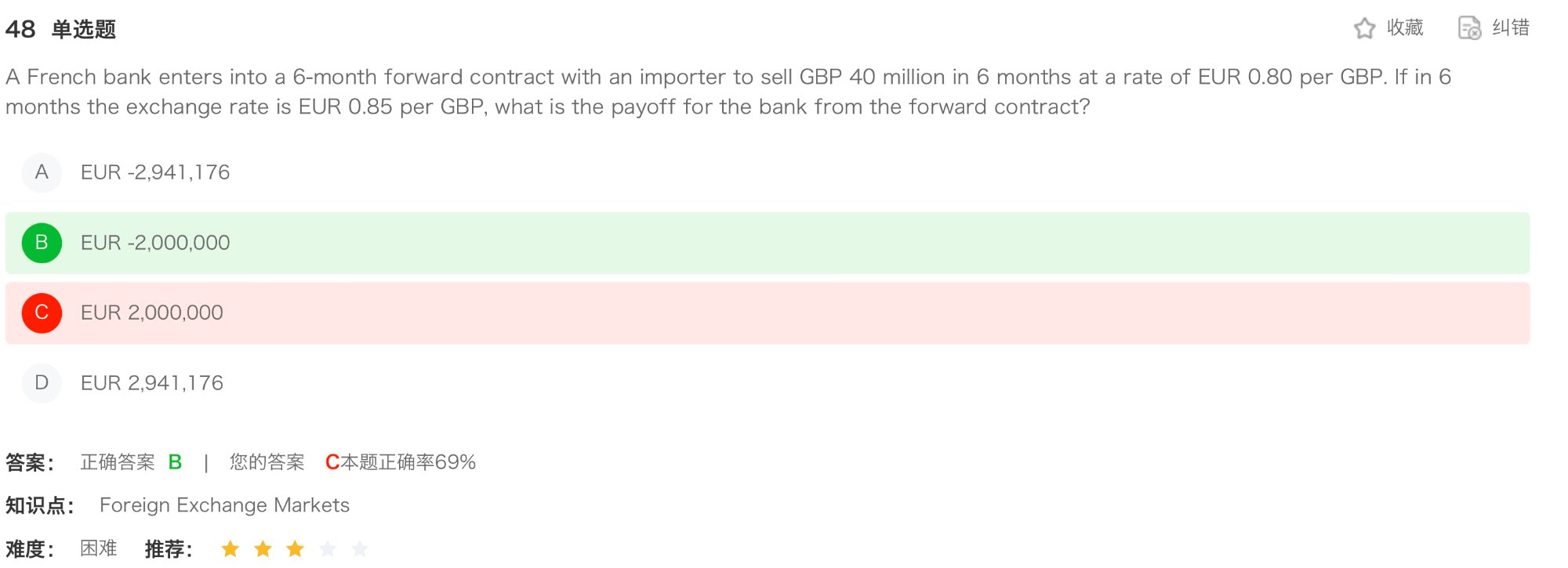The height and width of the screenshot is (568, 1568).
Task: Select answer option D circle
Action: click(x=42, y=383)
